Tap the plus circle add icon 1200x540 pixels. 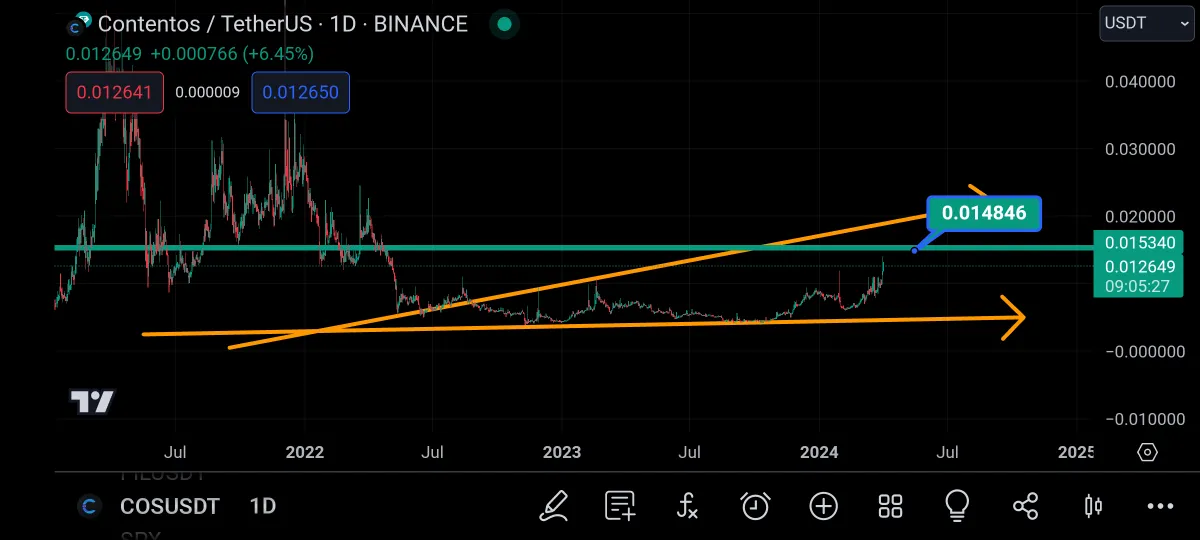[823, 506]
